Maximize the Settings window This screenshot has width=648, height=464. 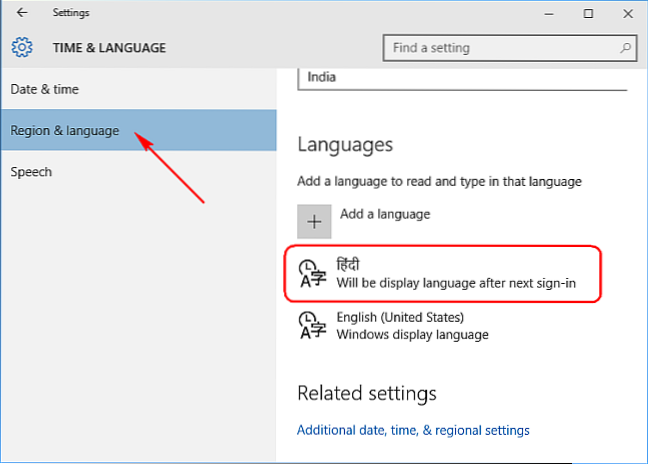588,13
